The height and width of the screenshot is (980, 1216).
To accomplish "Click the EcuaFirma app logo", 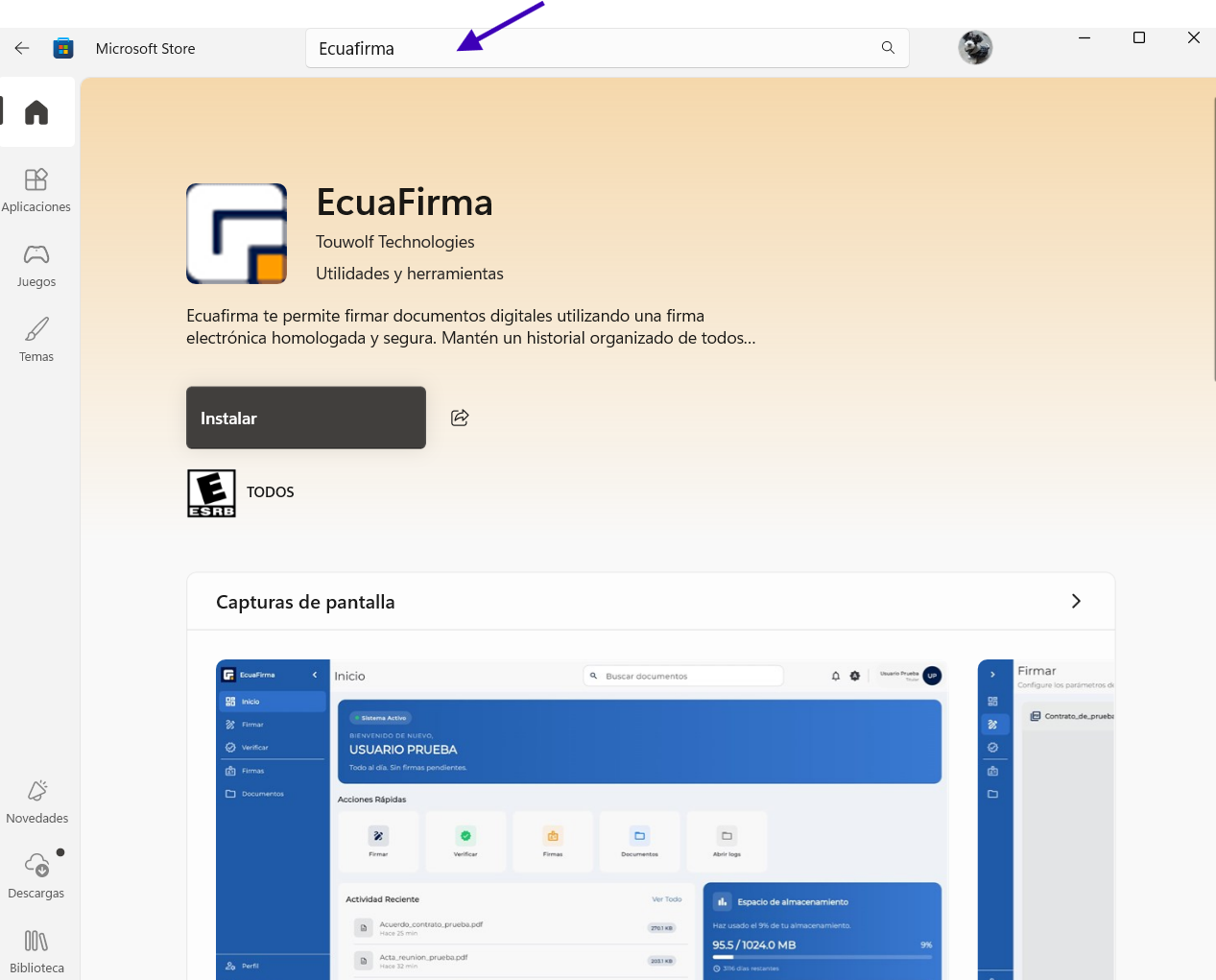I will pyautogui.click(x=237, y=234).
